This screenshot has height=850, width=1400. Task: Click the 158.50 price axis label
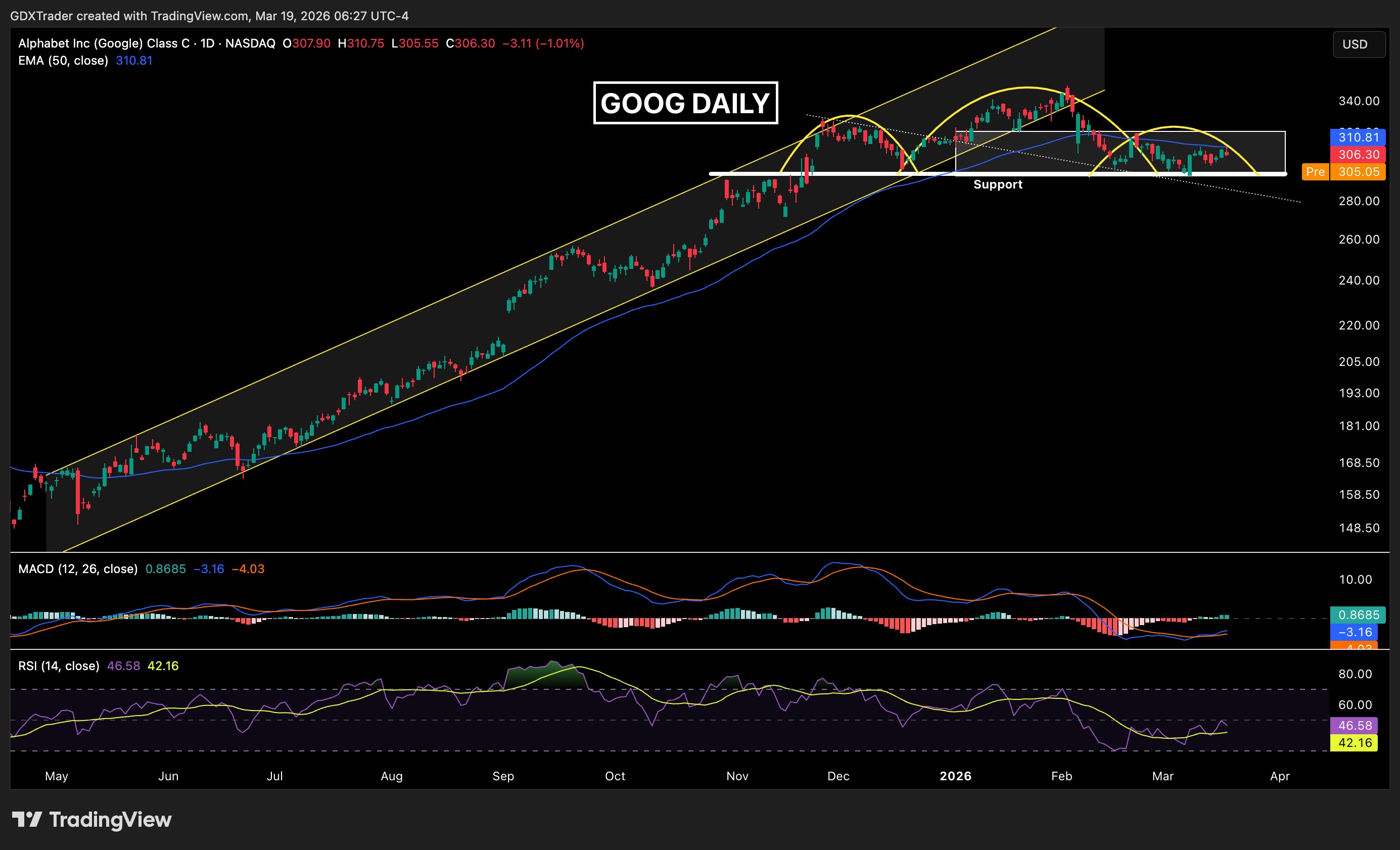[1359, 494]
